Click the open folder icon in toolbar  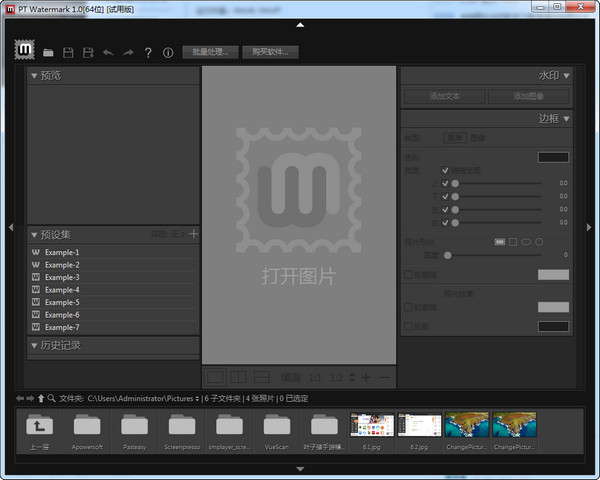(x=48, y=52)
